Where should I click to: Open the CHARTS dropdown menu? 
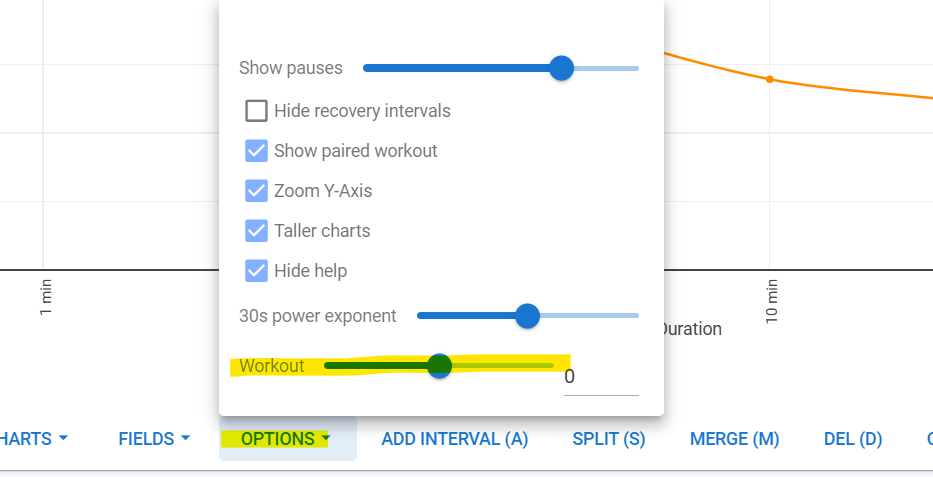point(33,439)
